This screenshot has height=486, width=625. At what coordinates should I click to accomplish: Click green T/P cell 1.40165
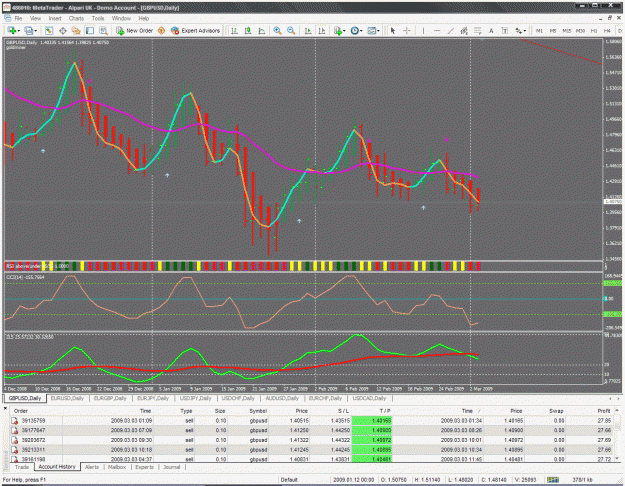tap(372, 421)
